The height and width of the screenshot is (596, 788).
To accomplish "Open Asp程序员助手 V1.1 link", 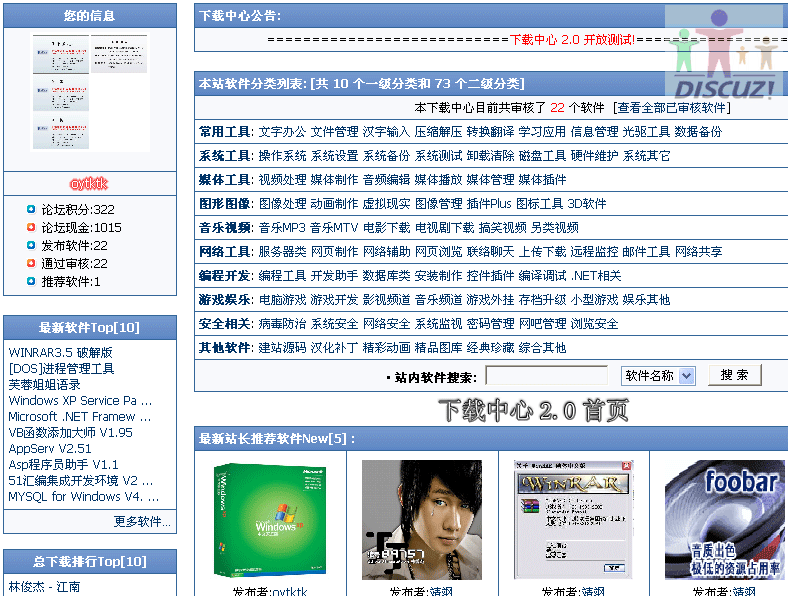I will pos(63,465).
